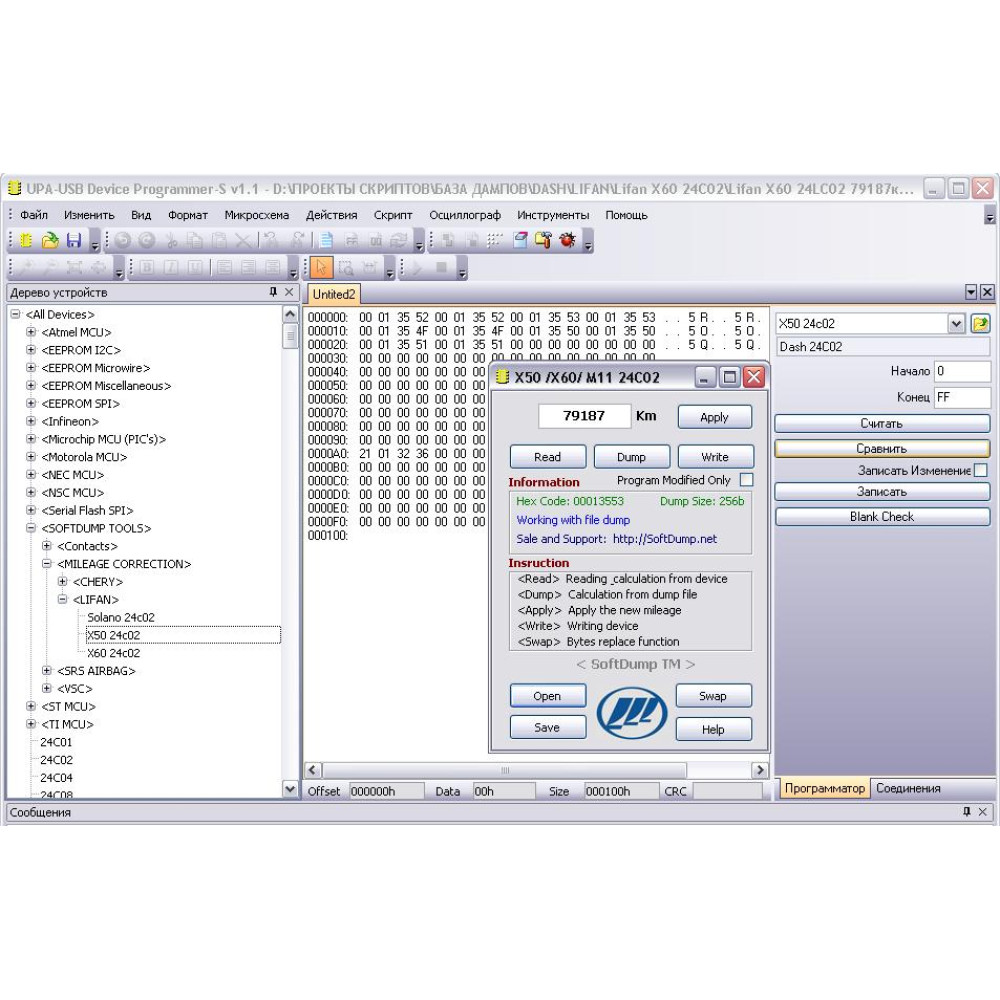The width and height of the screenshot is (1000, 1000).
Task: Collapse the SOFTDUMP TOOLS node
Action: (x=31, y=528)
